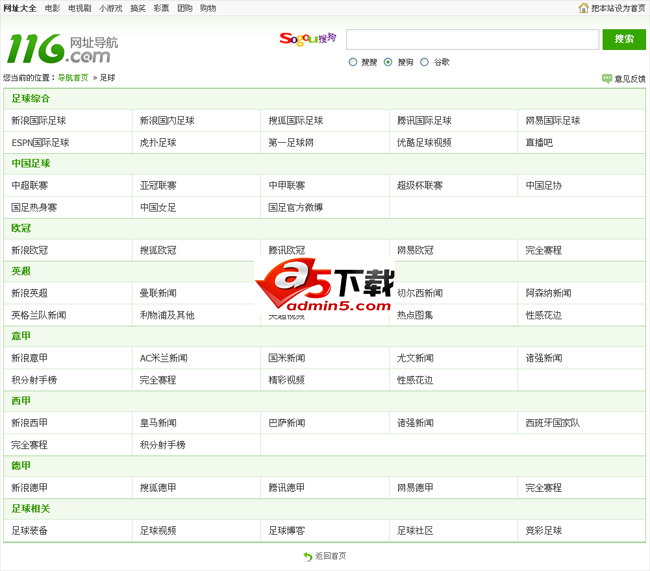The height and width of the screenshot is (571, 650).
Task: Open 电影 in the top menu
Action: (52, 8)
